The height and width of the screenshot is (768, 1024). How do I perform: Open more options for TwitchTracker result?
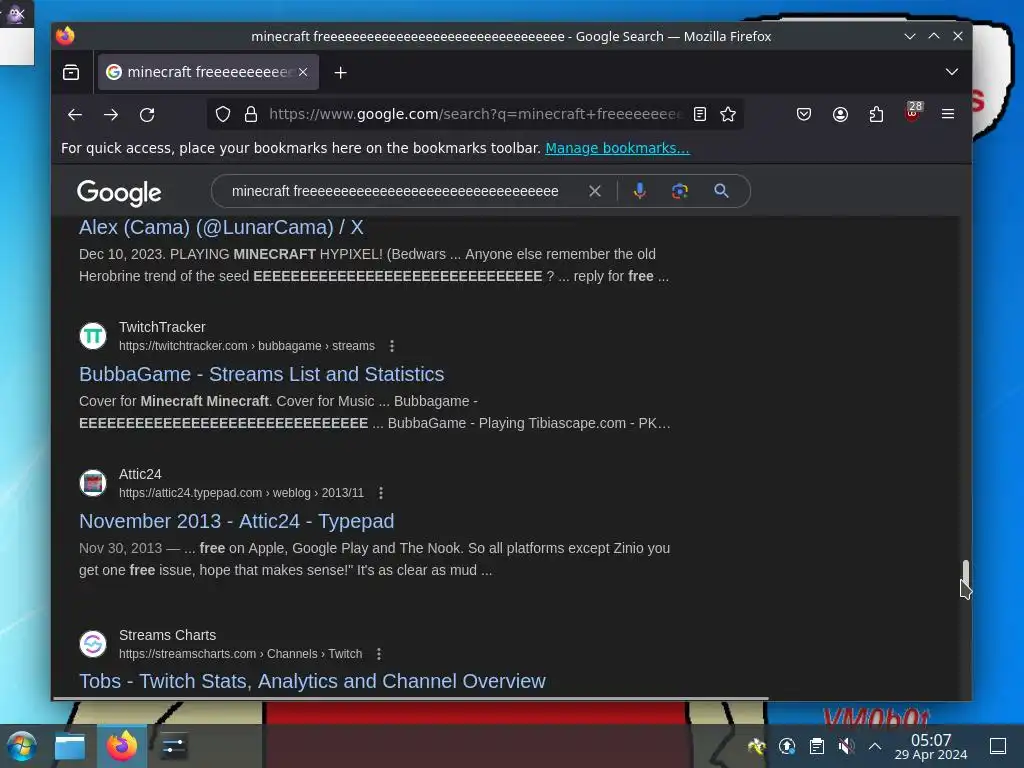392,346
